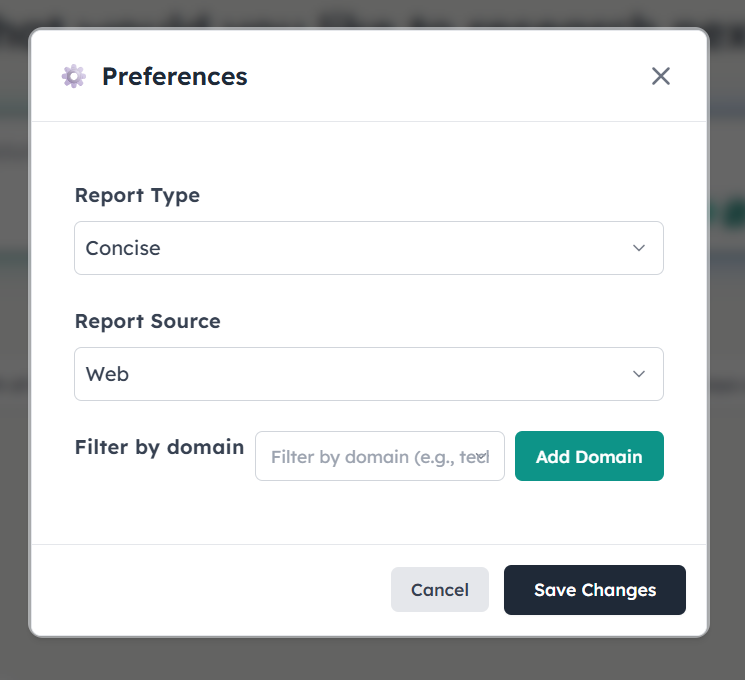Select the "Web" value text
Image resolution: width=745 pixels, height=680 pixels.
pyautogui.click(x=107, y=374)
